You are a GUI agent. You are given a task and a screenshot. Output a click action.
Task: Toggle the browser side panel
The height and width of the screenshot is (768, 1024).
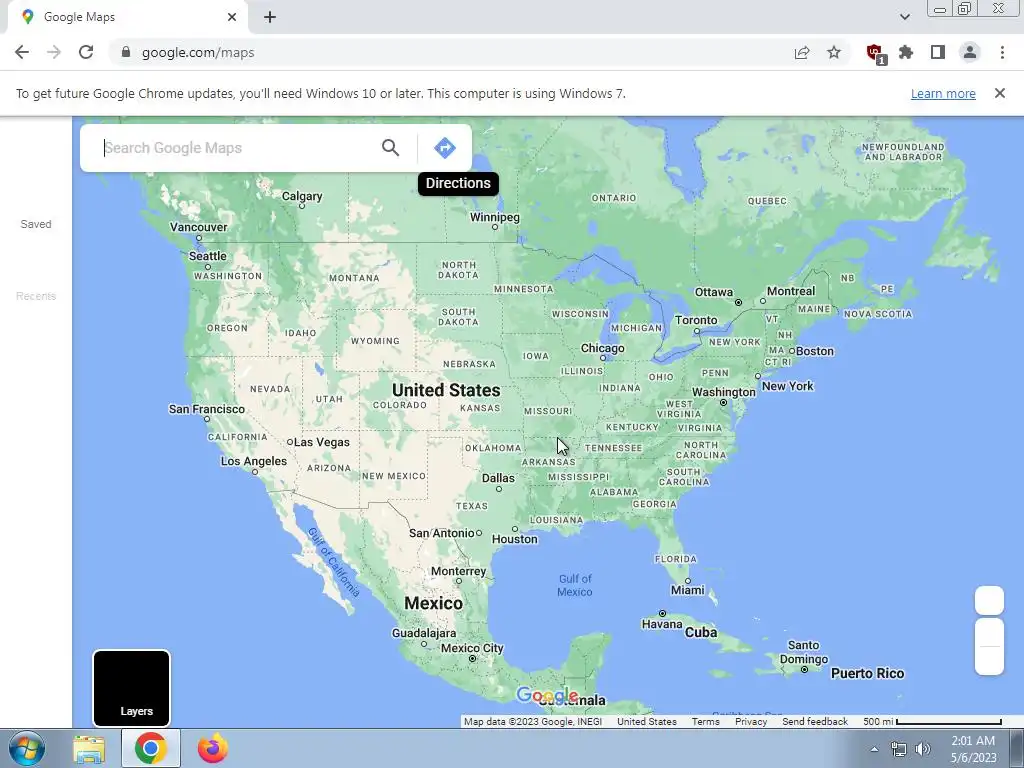[938, 52]
